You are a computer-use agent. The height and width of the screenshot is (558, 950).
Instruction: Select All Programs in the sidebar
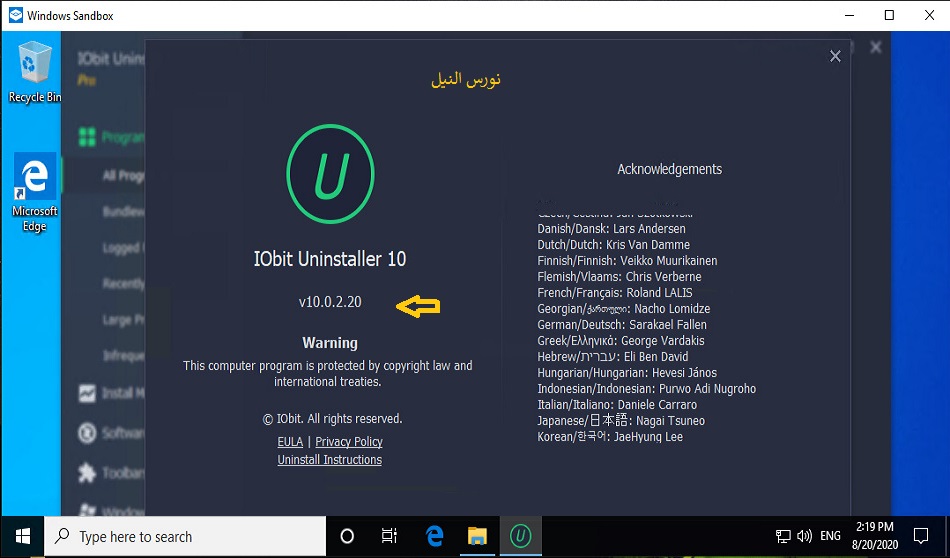pos(123,176)
